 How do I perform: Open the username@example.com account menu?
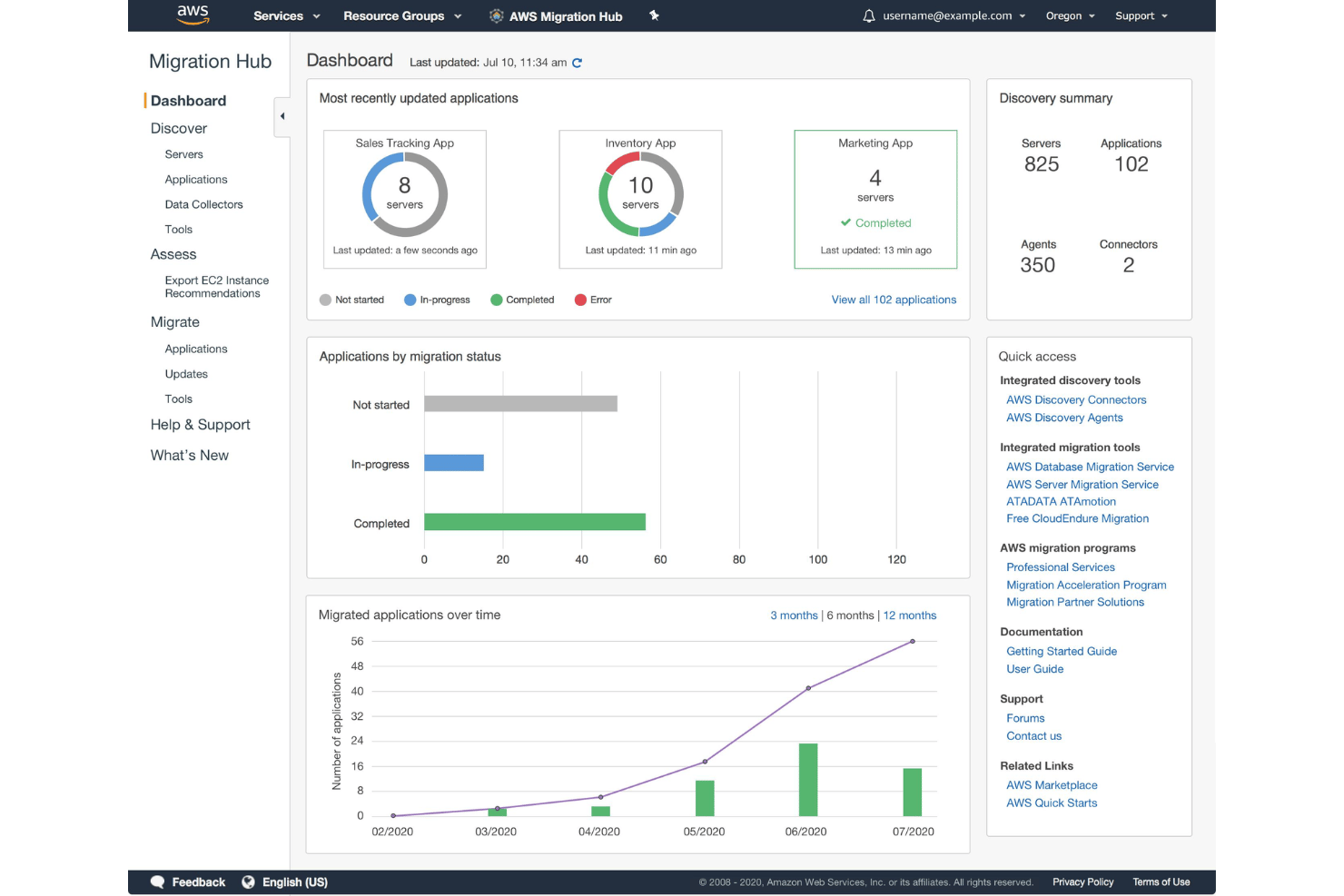pyautogui.click(x=954, y=16)
